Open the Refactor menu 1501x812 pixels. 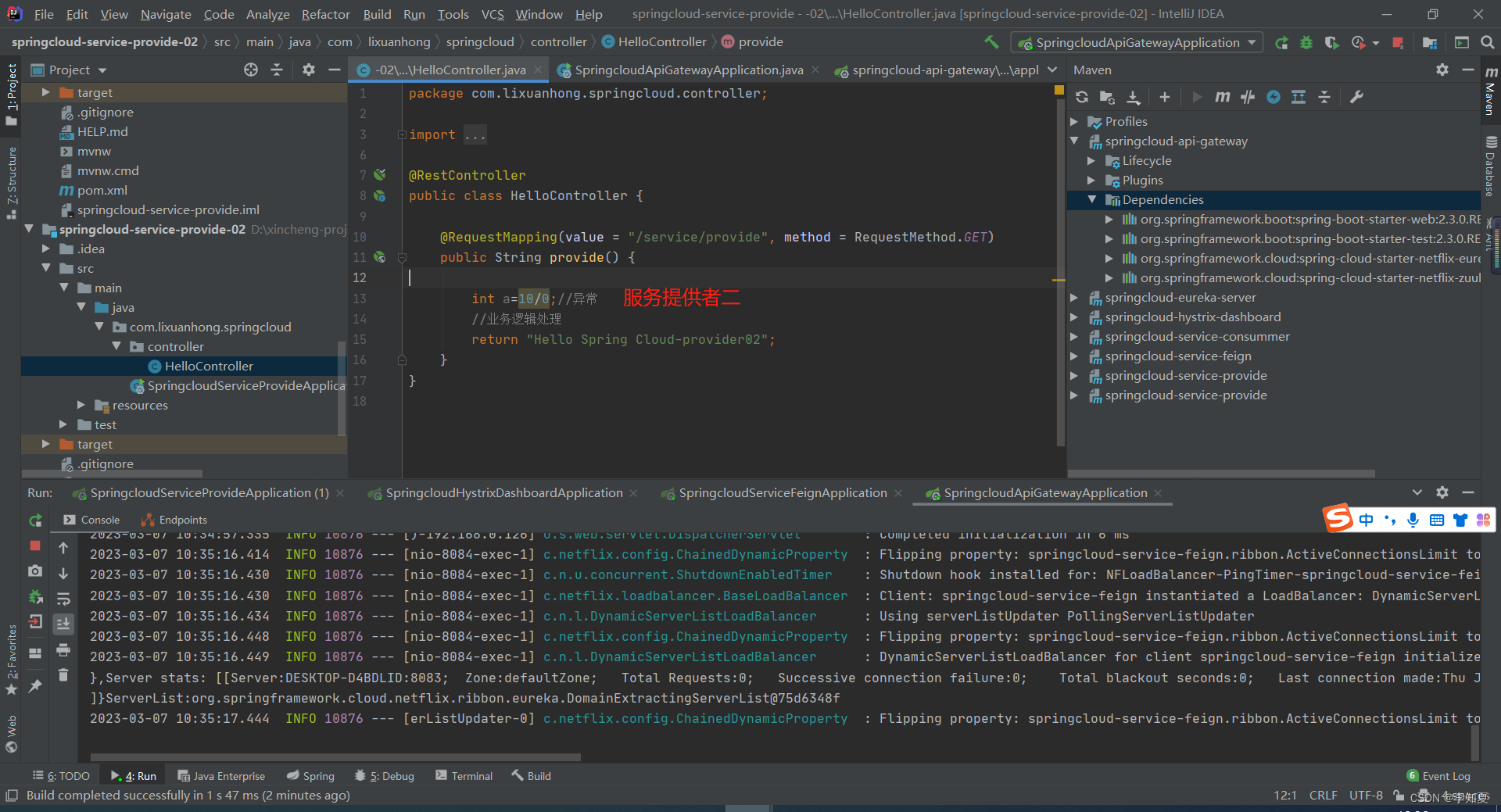[x=325, y=14]
